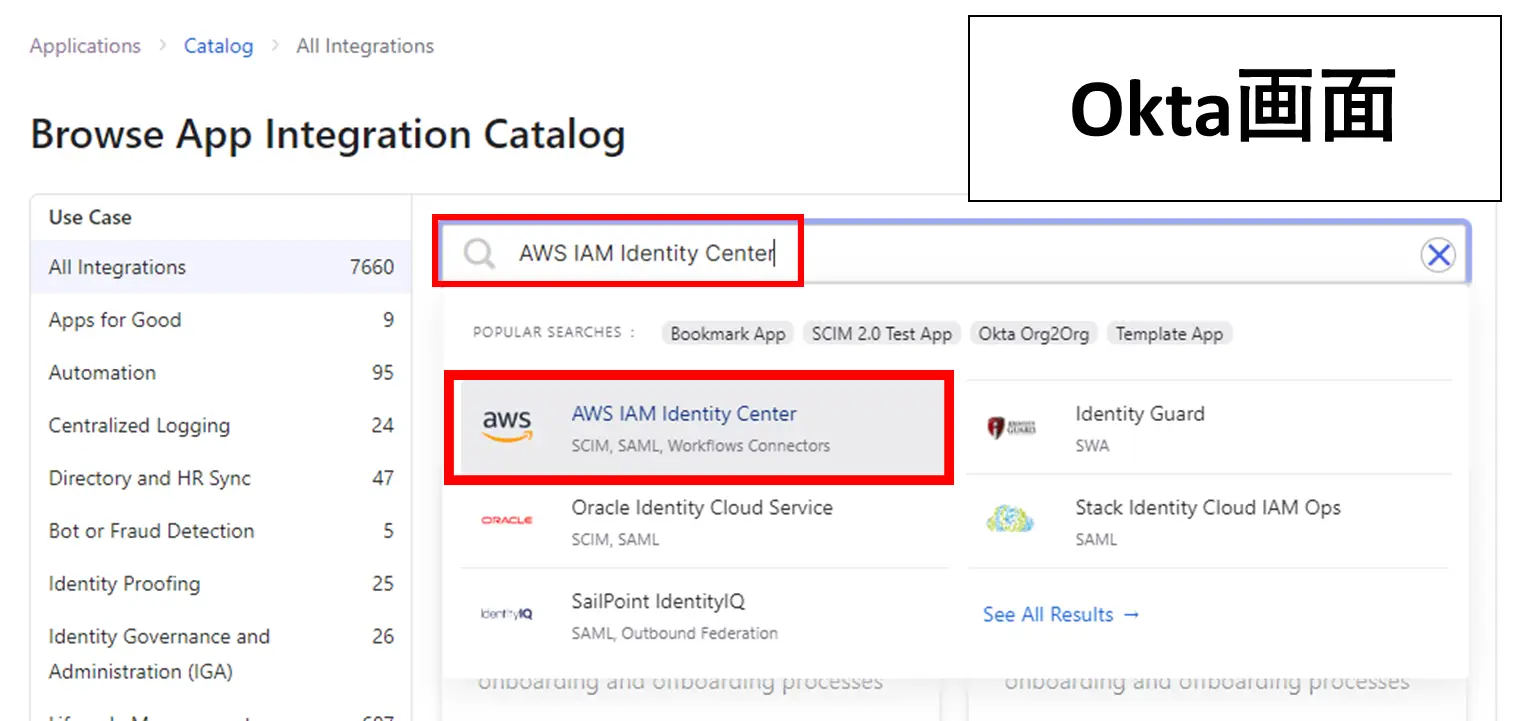The height and width of the screenshot is (721, 1522).
Task: Click Browse App Integration Catalog heading
Action: click(328, 135)
